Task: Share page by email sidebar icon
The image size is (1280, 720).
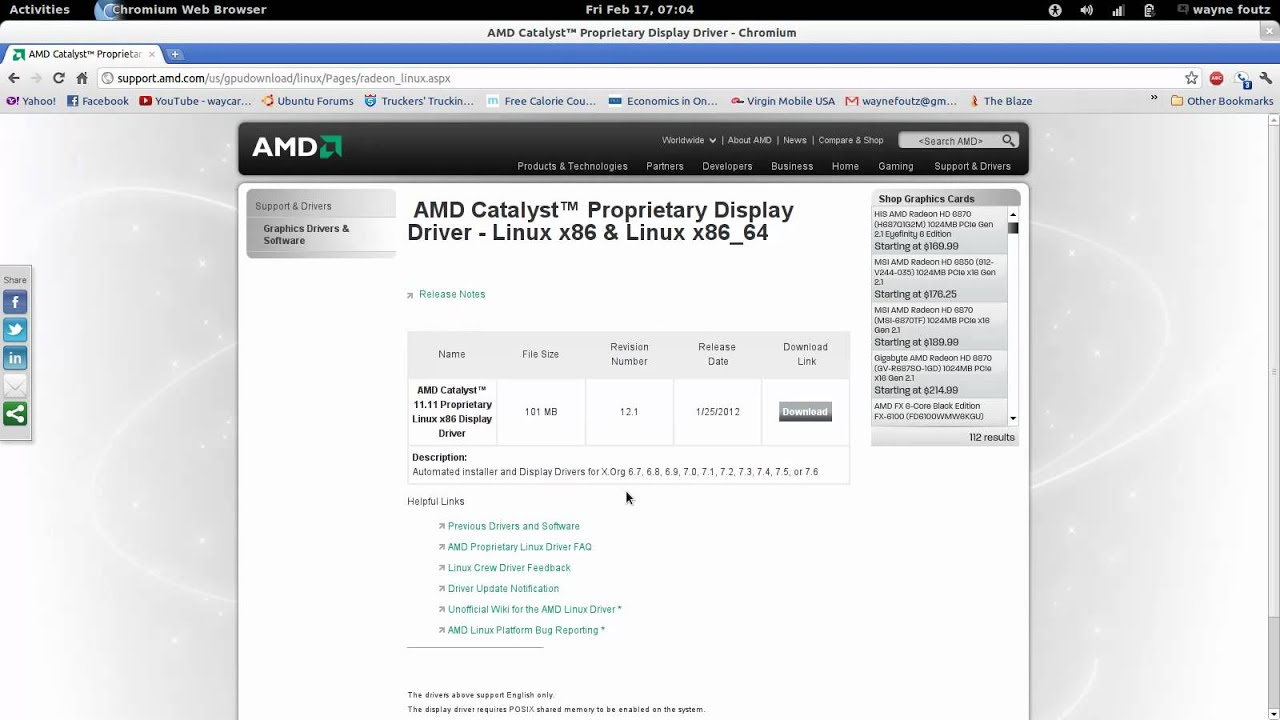Action: [15, 386]
